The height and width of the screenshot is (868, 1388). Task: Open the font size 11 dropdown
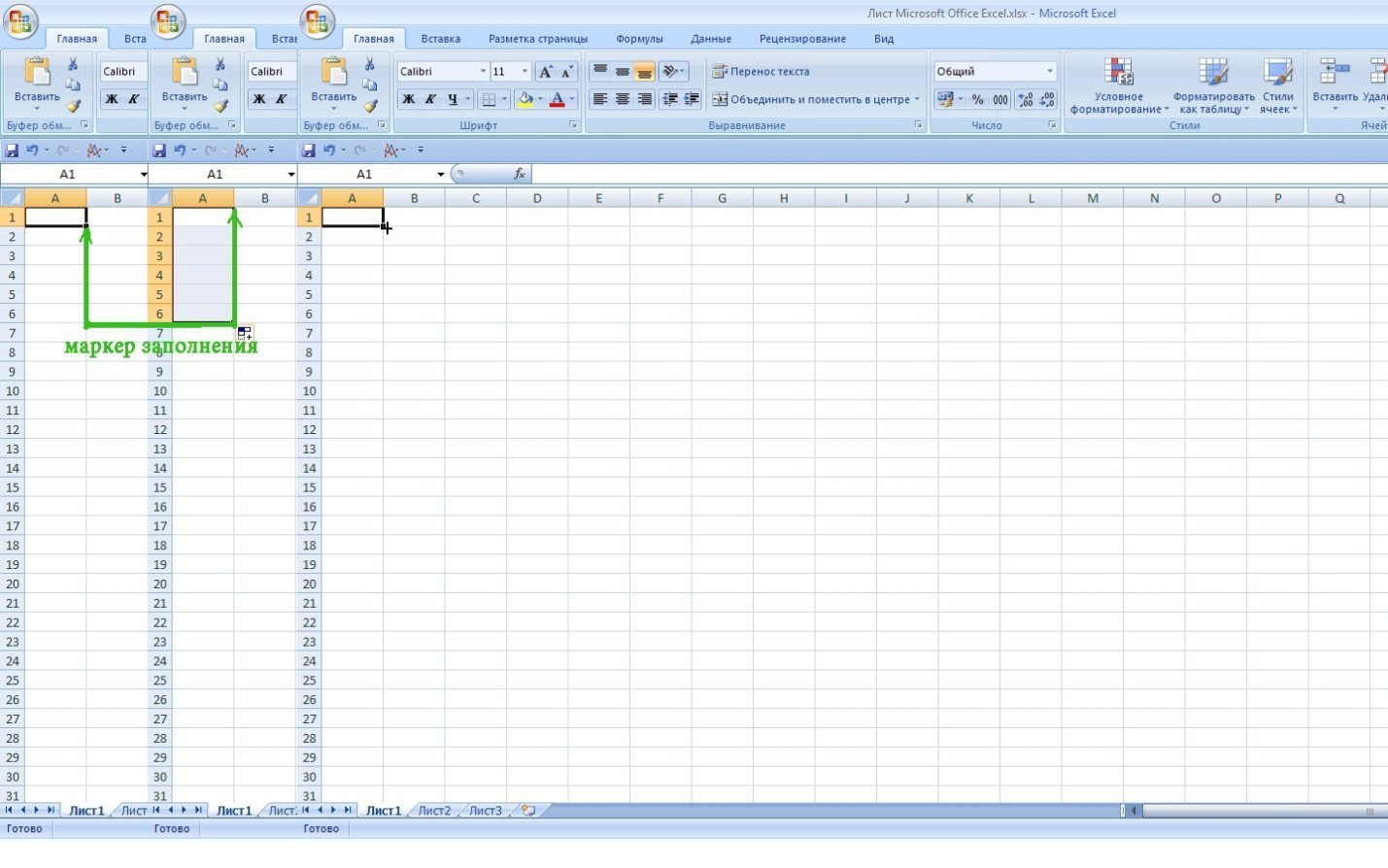(x=525, y=71)
